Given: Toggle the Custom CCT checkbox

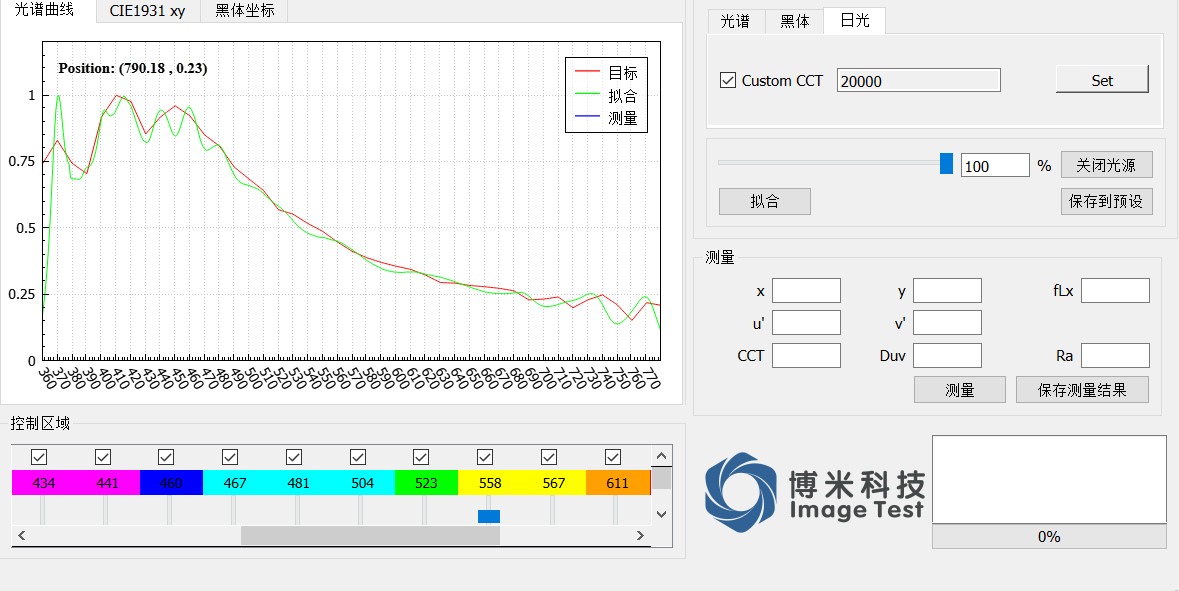Looking at the screenshot, I should [x=728, y=80].
